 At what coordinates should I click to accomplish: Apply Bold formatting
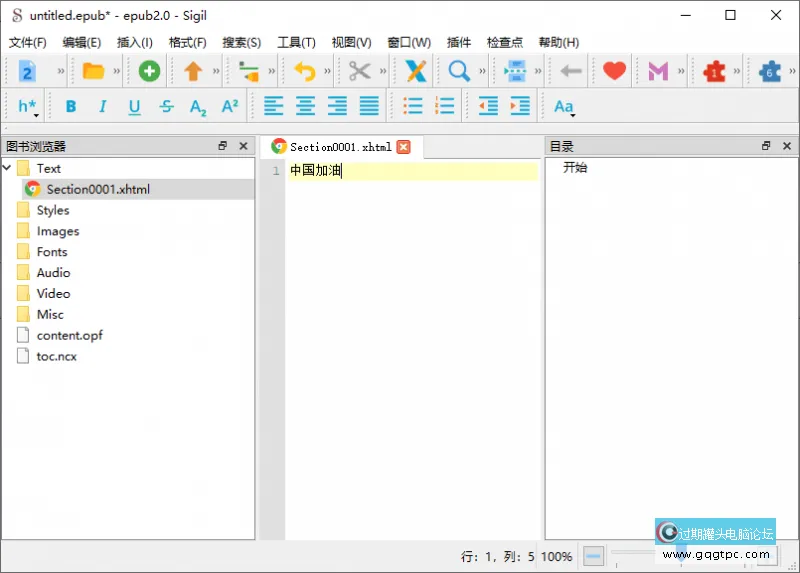pos(71,106)
